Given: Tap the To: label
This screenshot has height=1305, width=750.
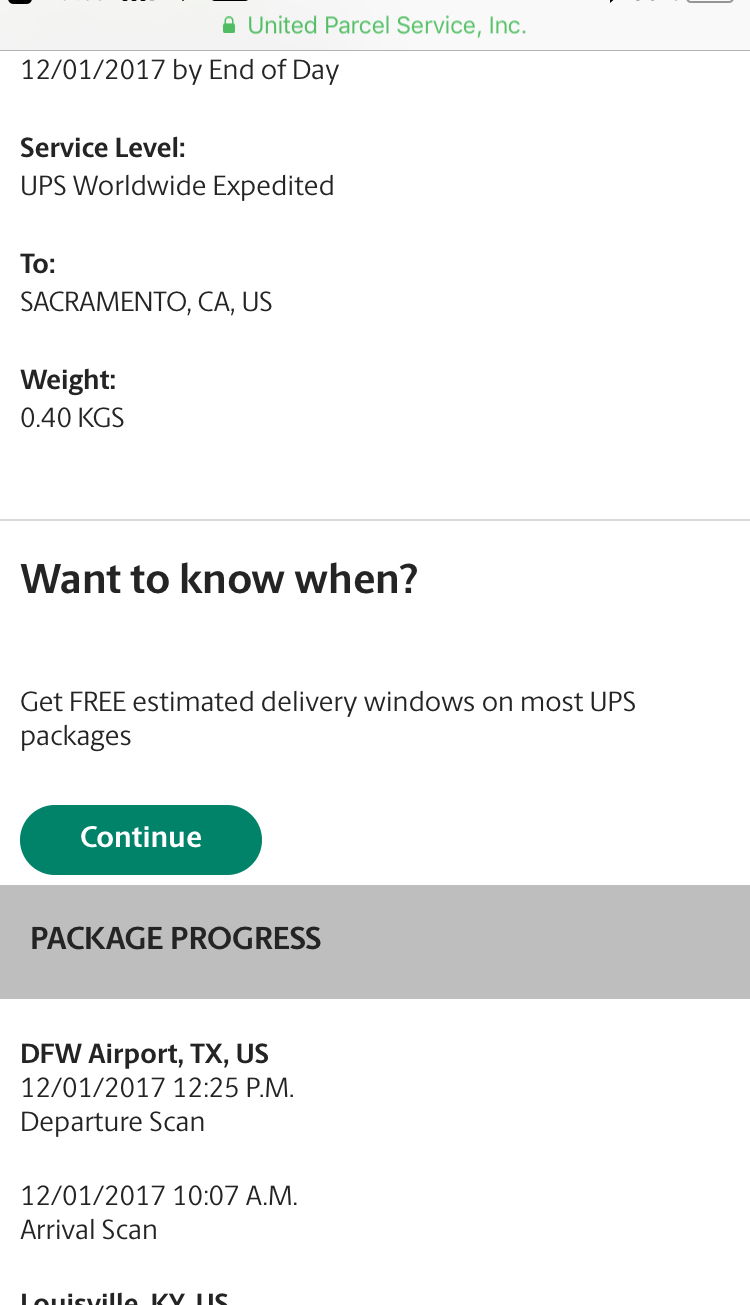Looking at the screenshot, I should point(38,264).
